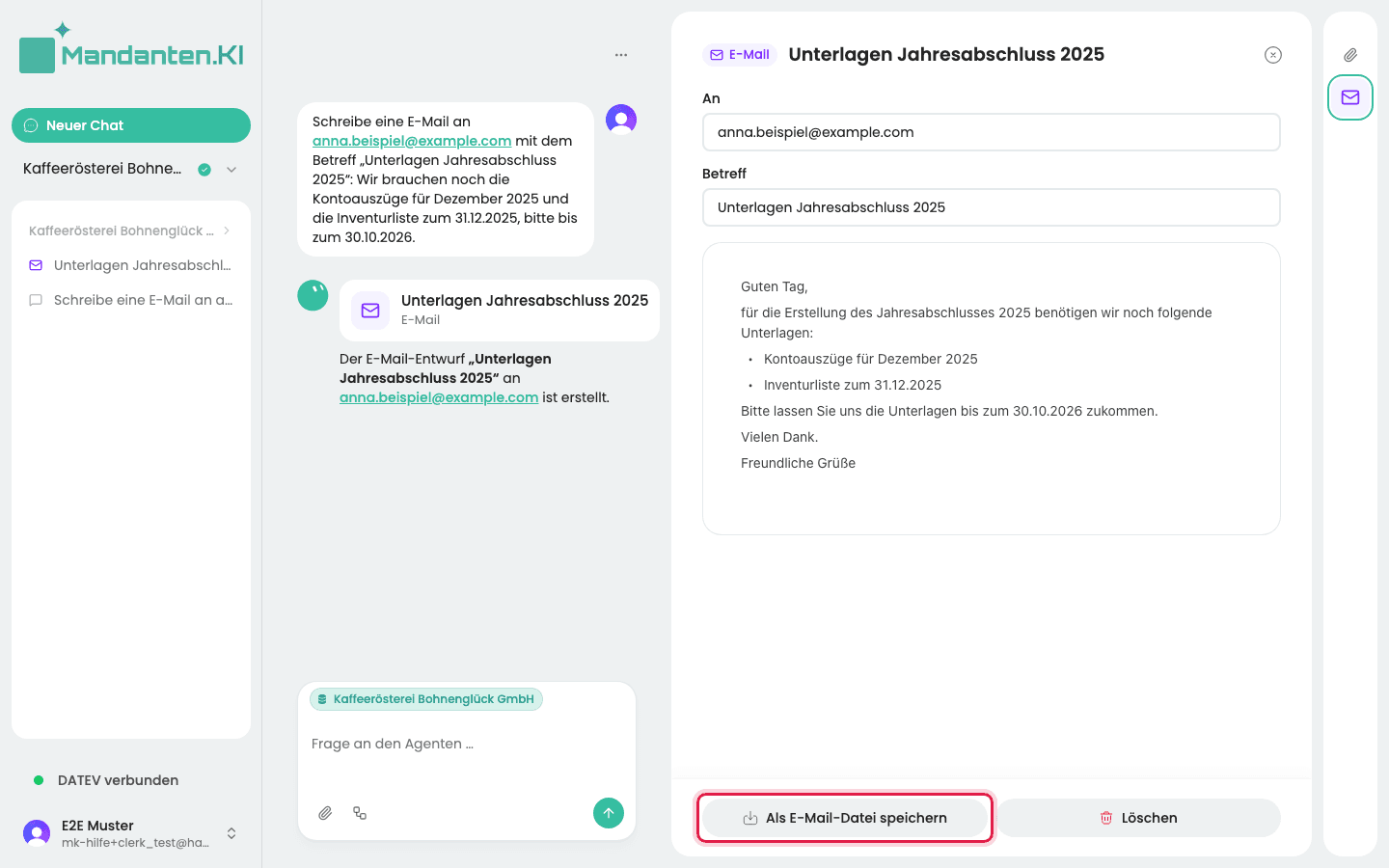Screen dimensions: 1389x868
Task: Expand the Kaffeerösterei Bohnenglück sidebar group
Action: [x=131, y=231]
